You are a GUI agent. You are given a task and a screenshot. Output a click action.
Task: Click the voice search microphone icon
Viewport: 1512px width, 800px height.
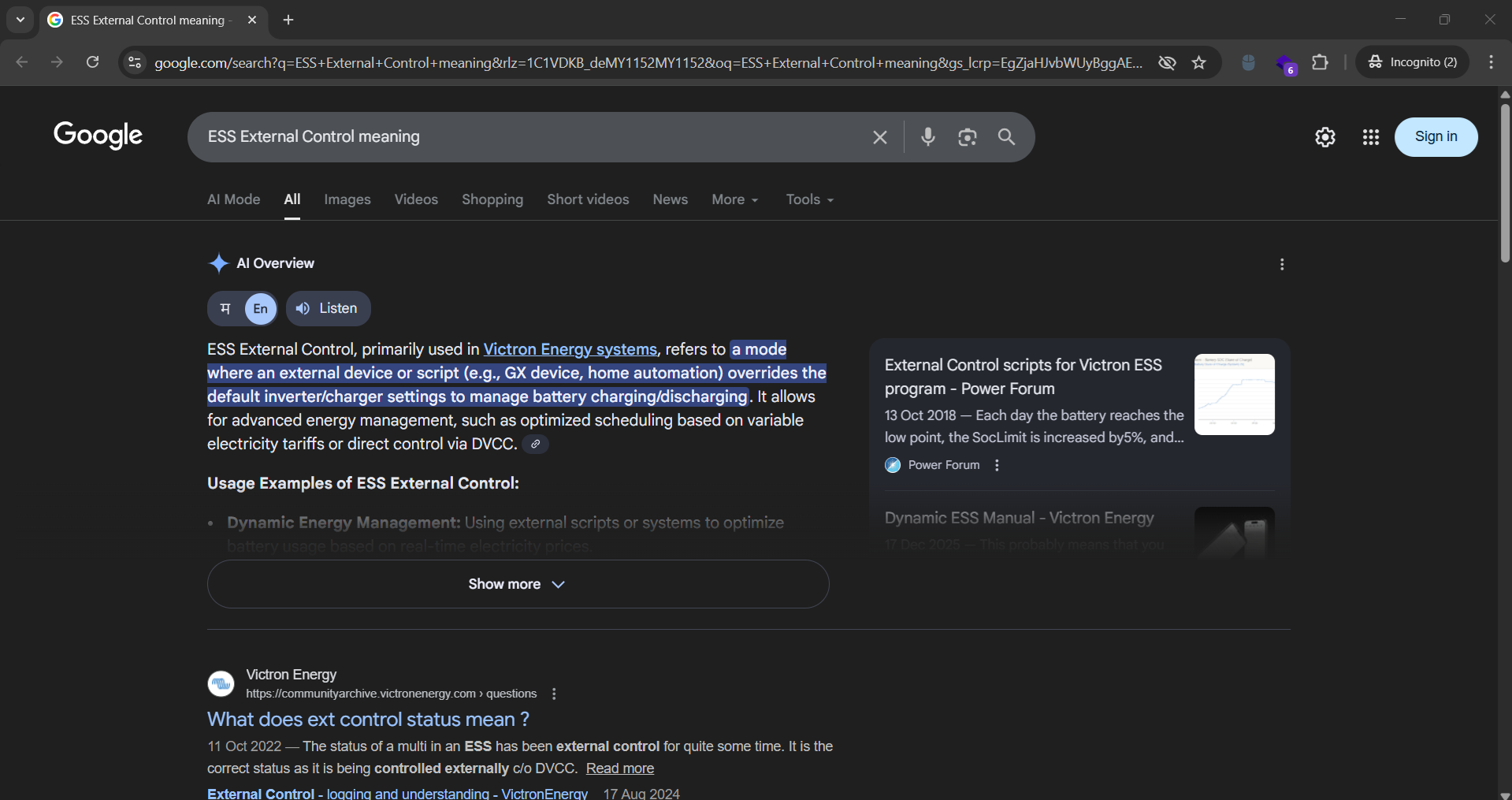pos(928,137)
